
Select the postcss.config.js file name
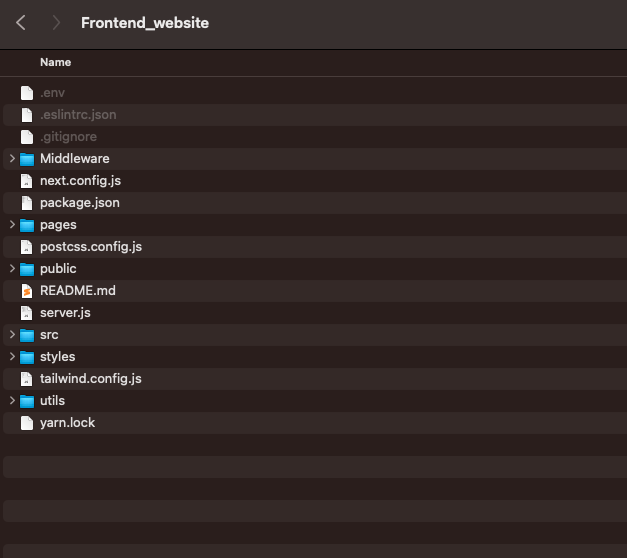(91, 247)
